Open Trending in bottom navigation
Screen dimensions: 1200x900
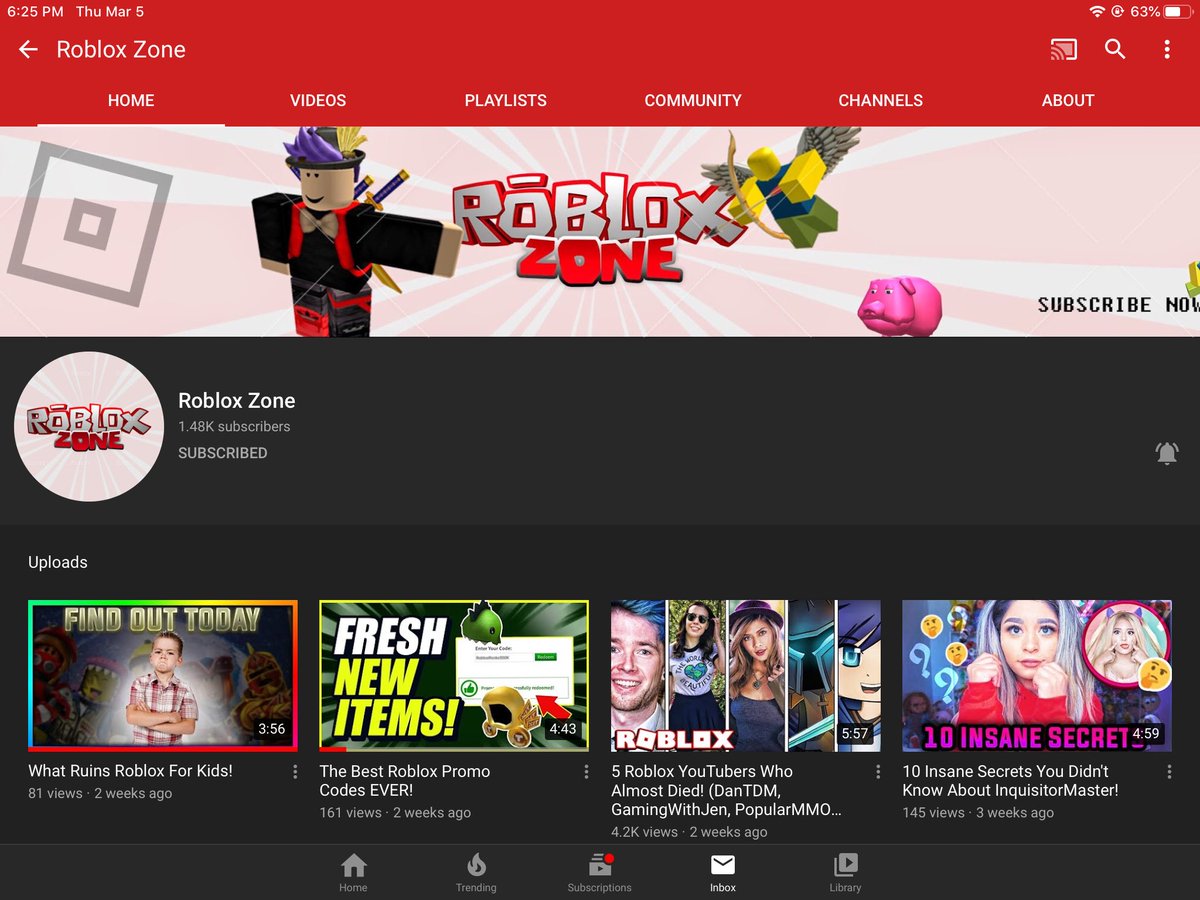click(476, 872)
